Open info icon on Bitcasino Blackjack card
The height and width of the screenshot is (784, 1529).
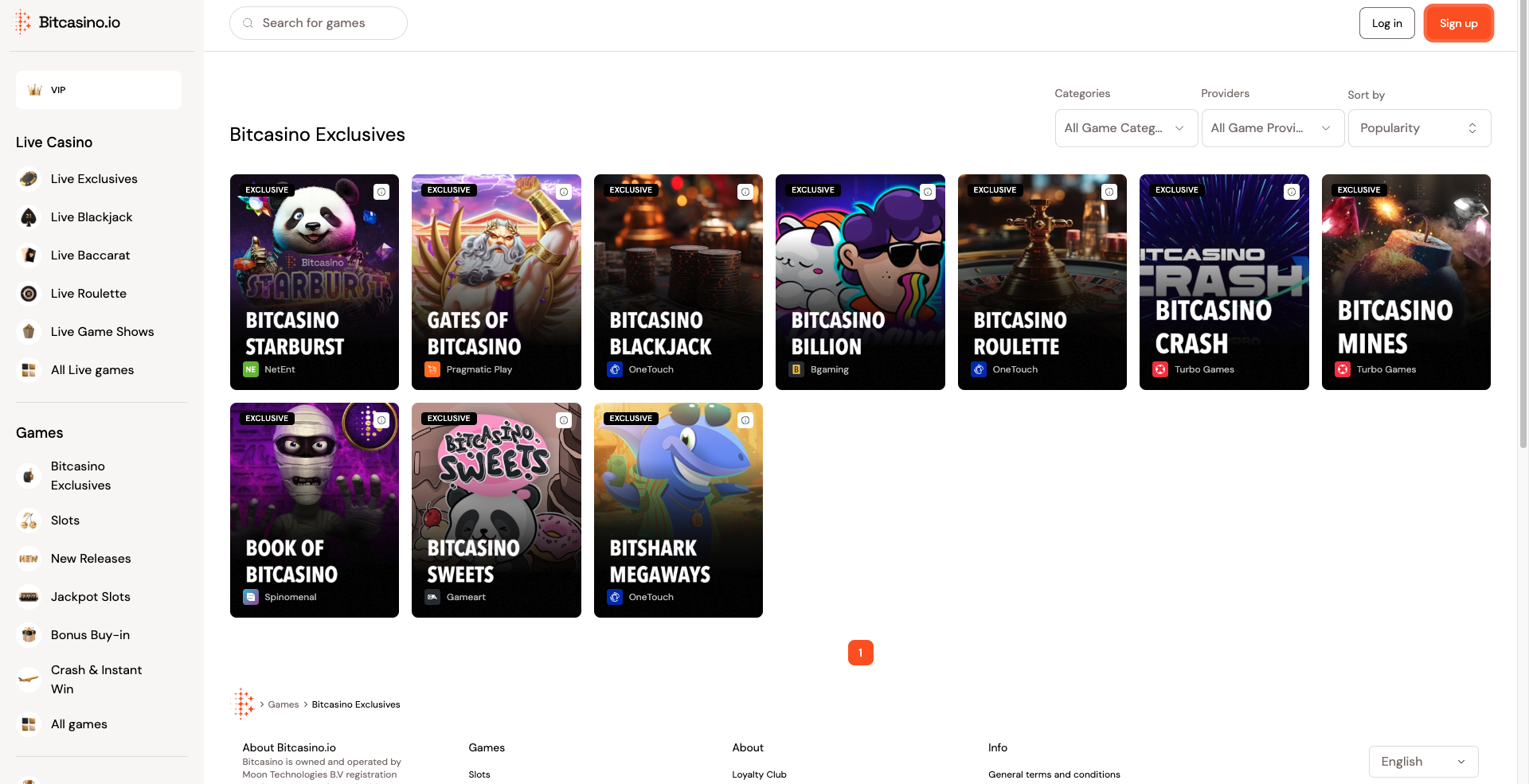click(745, 192)
